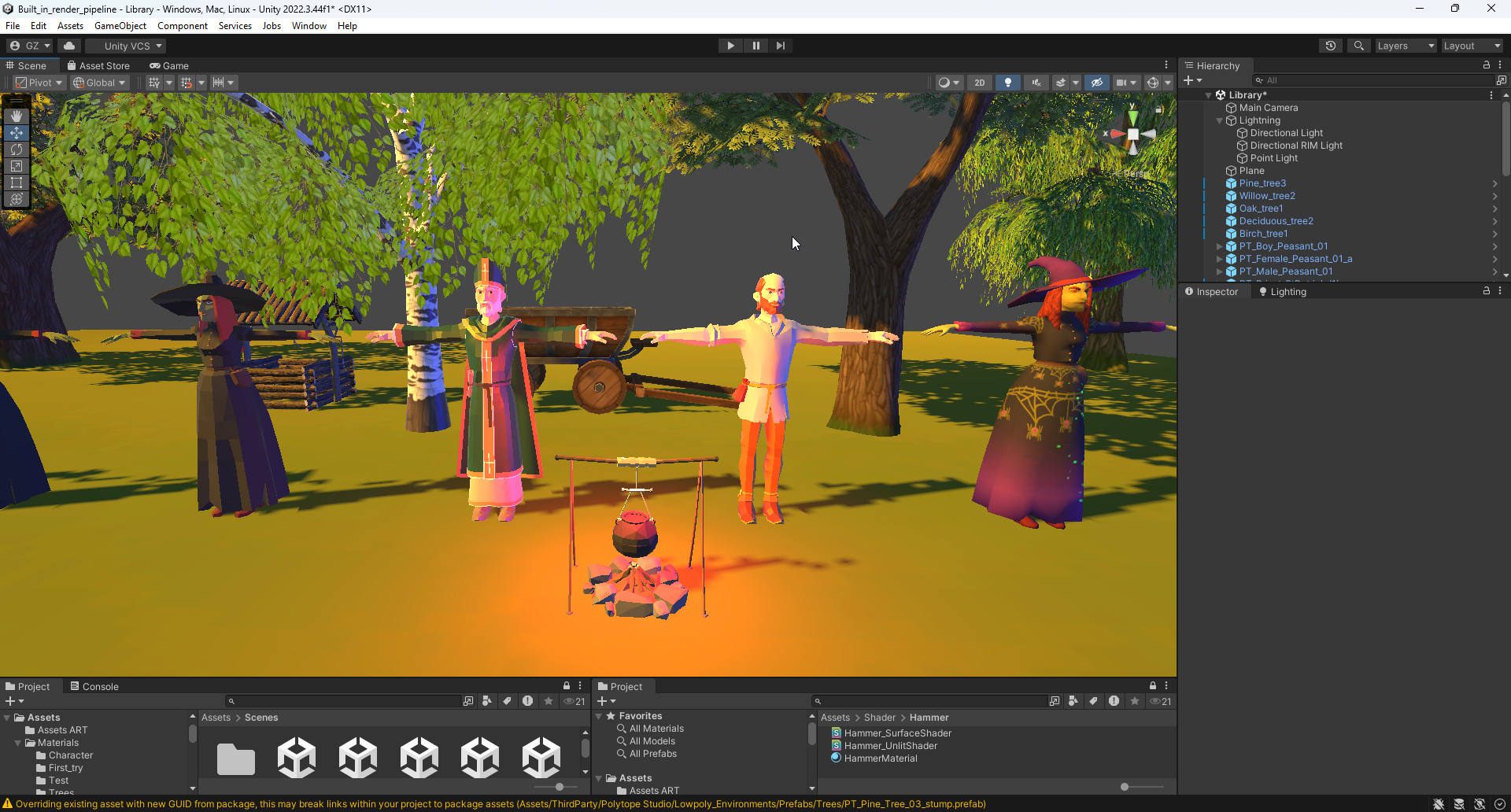Screen dimensions: 1511x812
Task: Click Shader breadcrumb in right Project
Action: (x=879, y=718)
